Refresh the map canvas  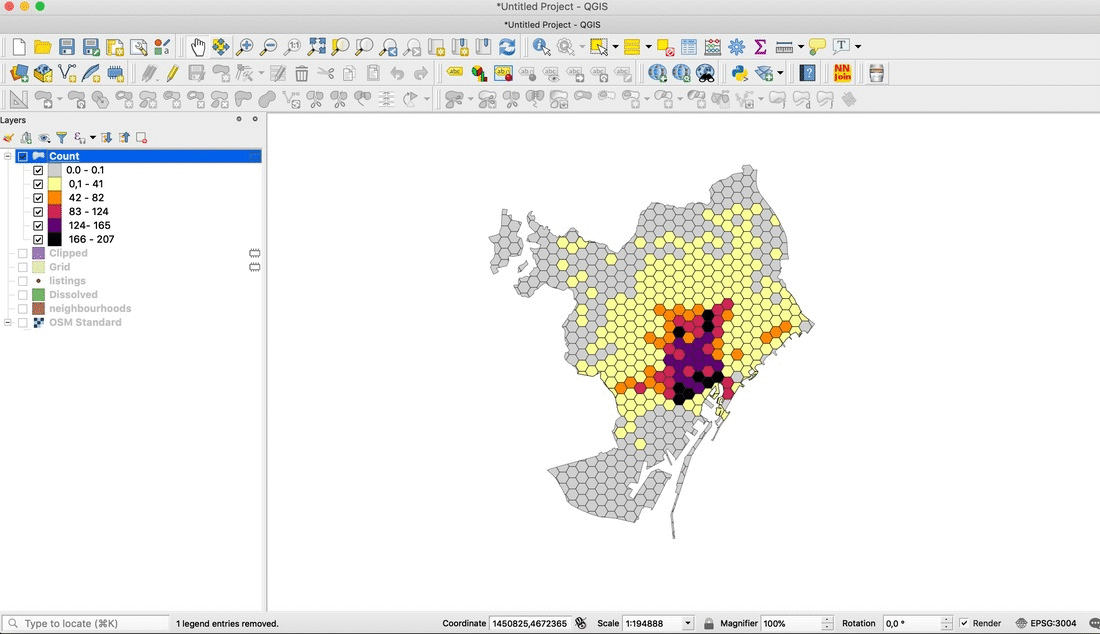pyautogui.click(x=507, y=47)
